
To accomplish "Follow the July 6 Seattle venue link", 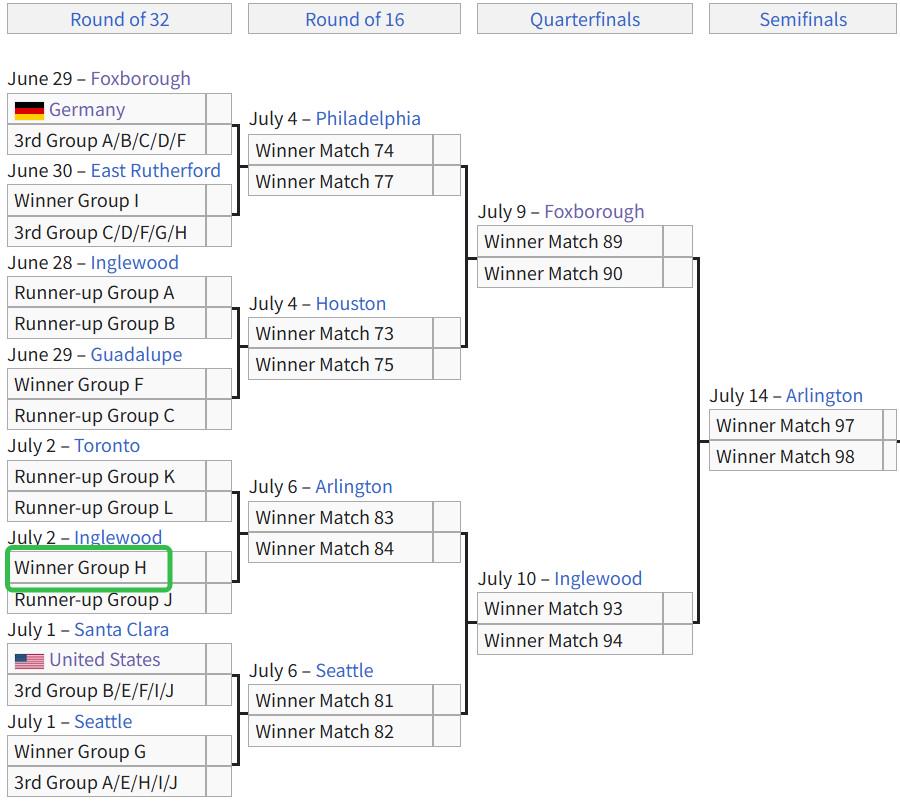I will (344, 670).
